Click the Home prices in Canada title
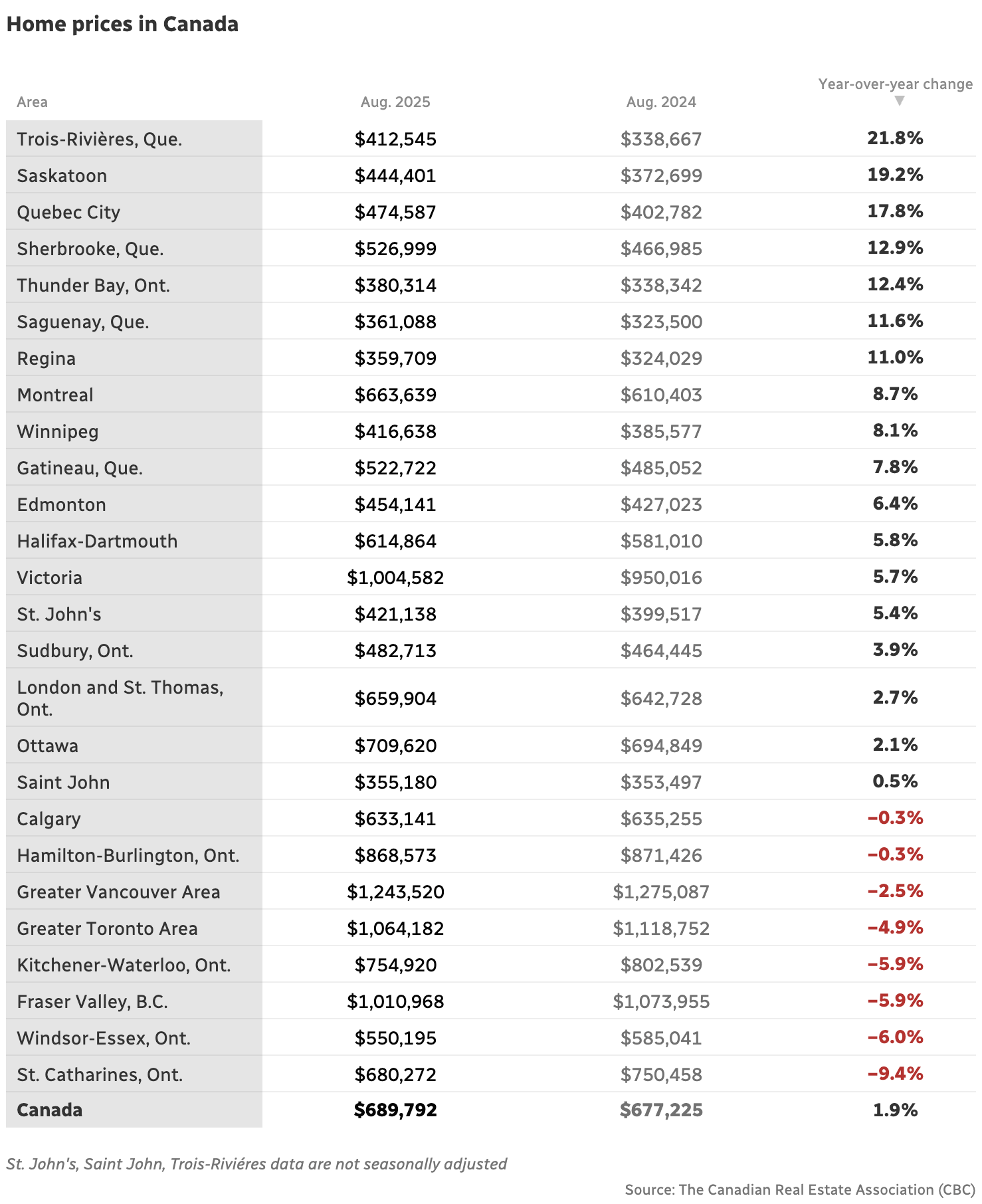 [x=123, y=25]
